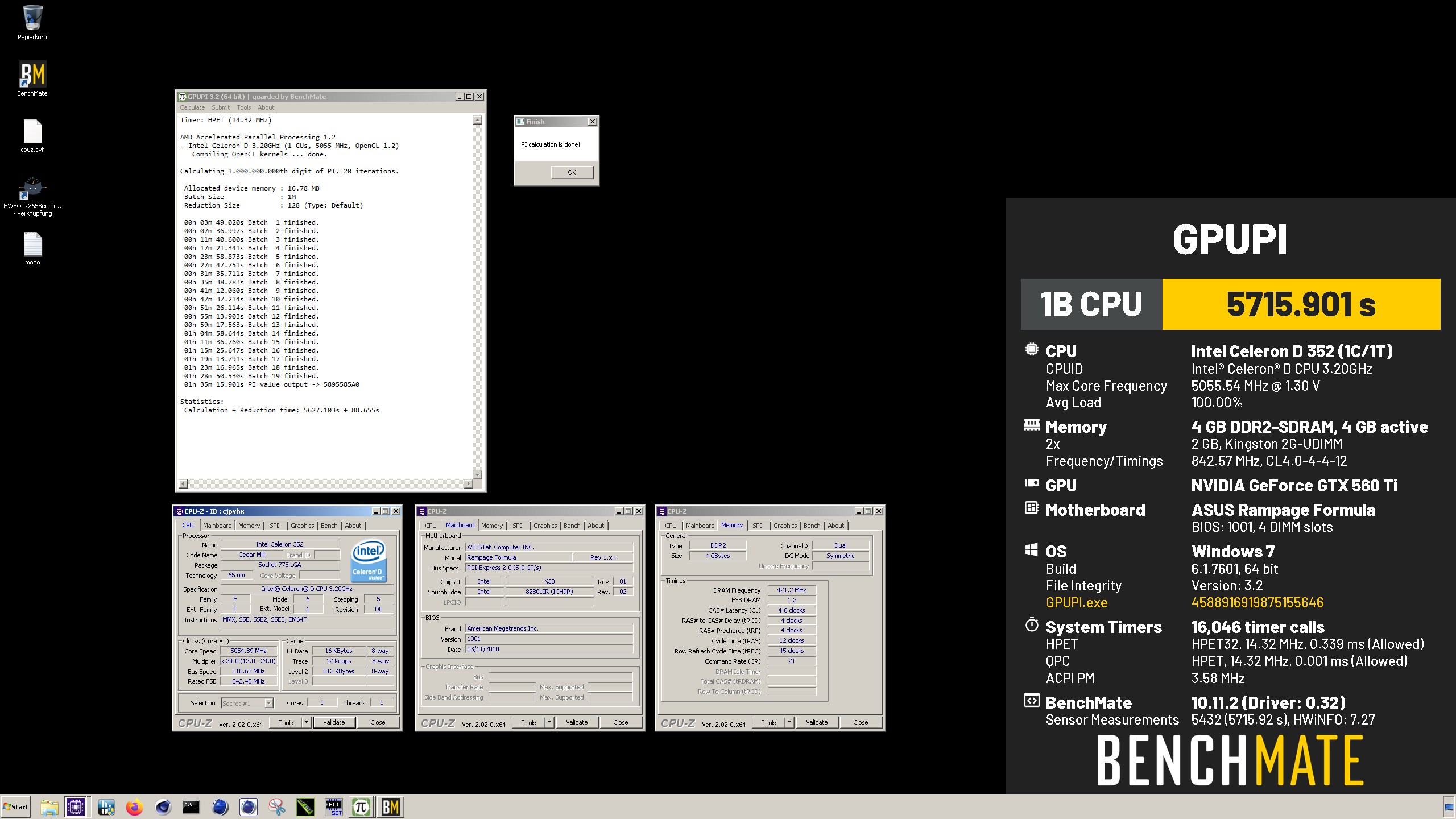Open the About menu in GPUPI

(x=266, y=107)
